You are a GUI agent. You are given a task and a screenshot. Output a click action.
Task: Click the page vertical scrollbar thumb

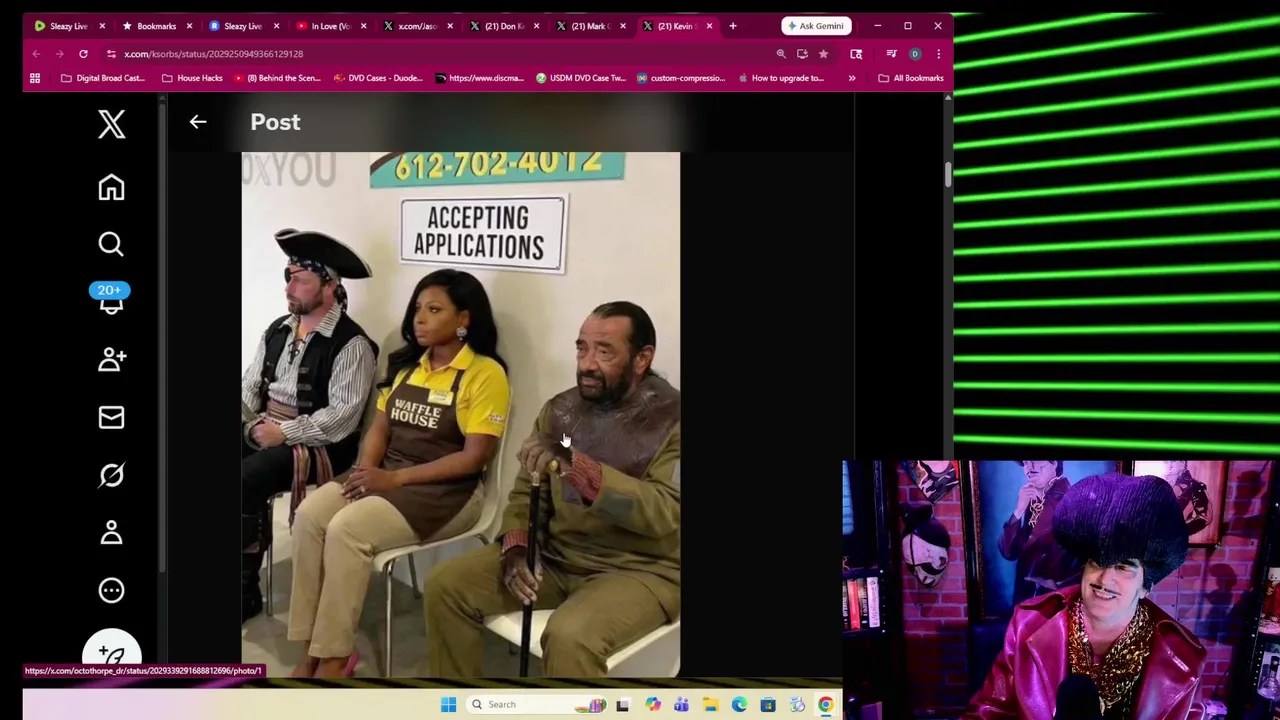[x=947, y=174]
